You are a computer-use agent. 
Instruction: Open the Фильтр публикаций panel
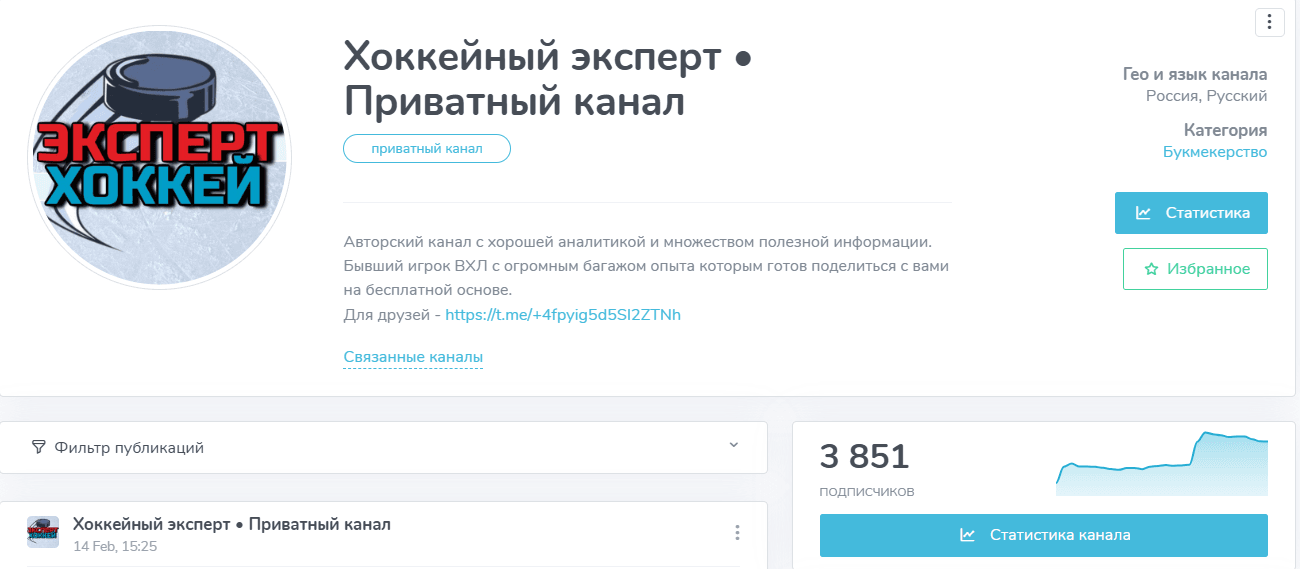(384, 447)
